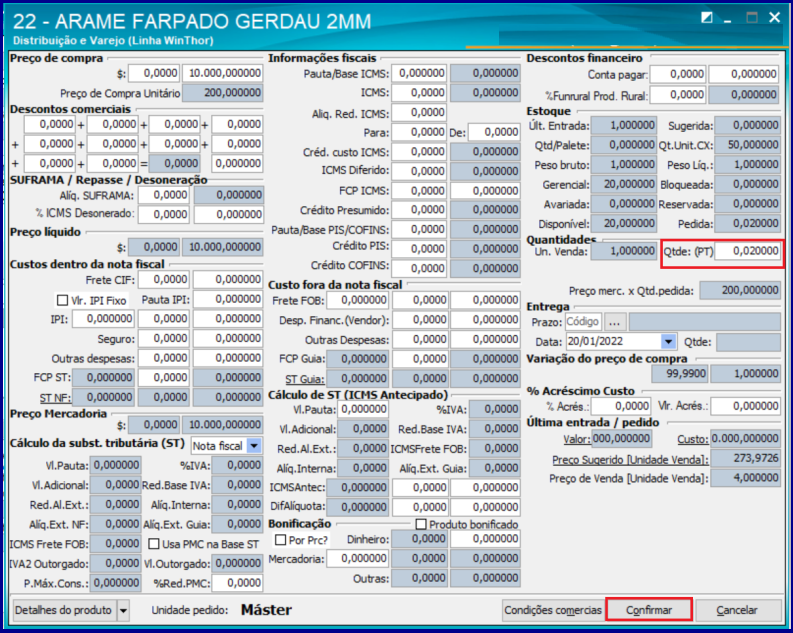
Task: Click the Aliq. Red. ICMS field
Action: pos(419,113)
